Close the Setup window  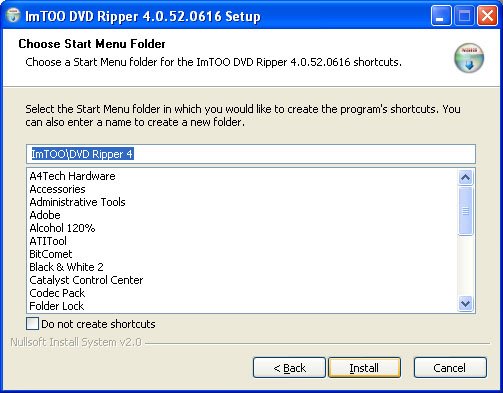[x=487, y=15]
